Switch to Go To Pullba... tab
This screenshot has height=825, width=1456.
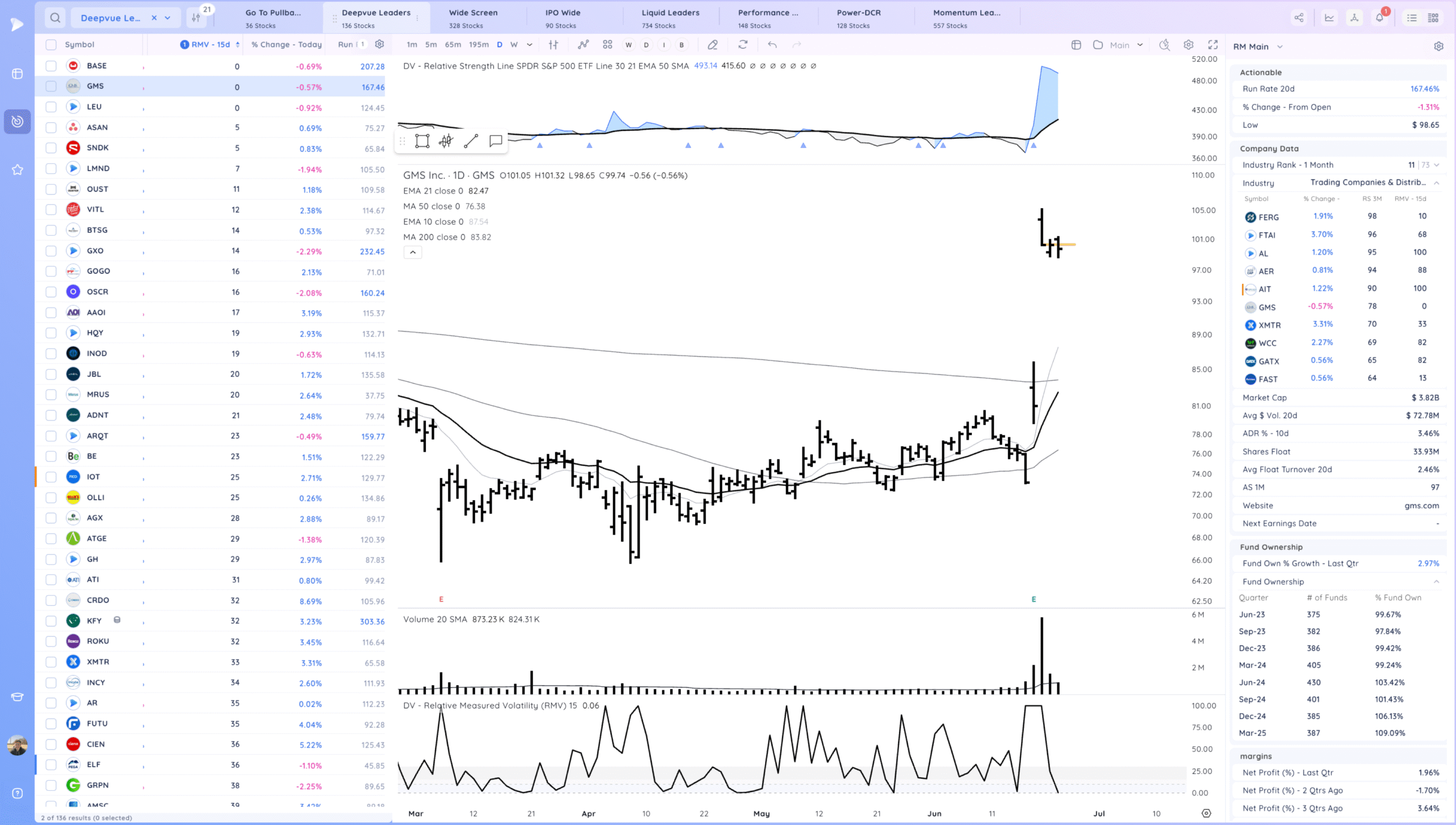(x=274, y=18)
